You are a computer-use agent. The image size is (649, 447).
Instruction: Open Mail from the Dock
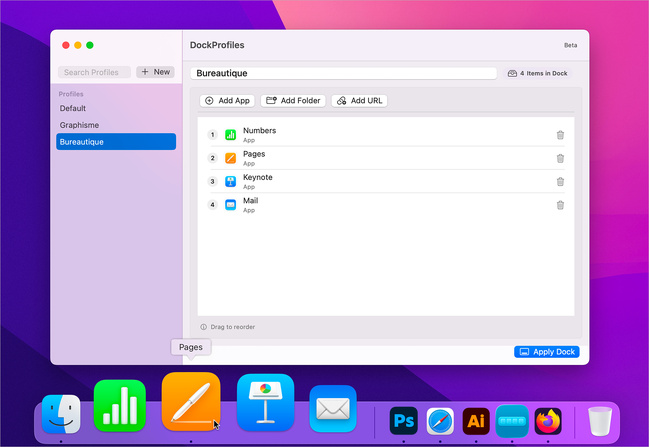(333, 409)
